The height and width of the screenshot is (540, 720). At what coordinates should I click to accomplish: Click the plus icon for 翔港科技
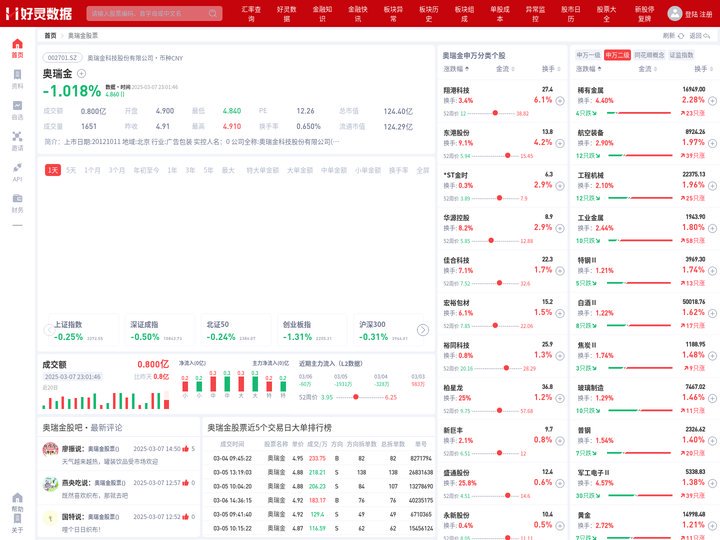(560, 101)
